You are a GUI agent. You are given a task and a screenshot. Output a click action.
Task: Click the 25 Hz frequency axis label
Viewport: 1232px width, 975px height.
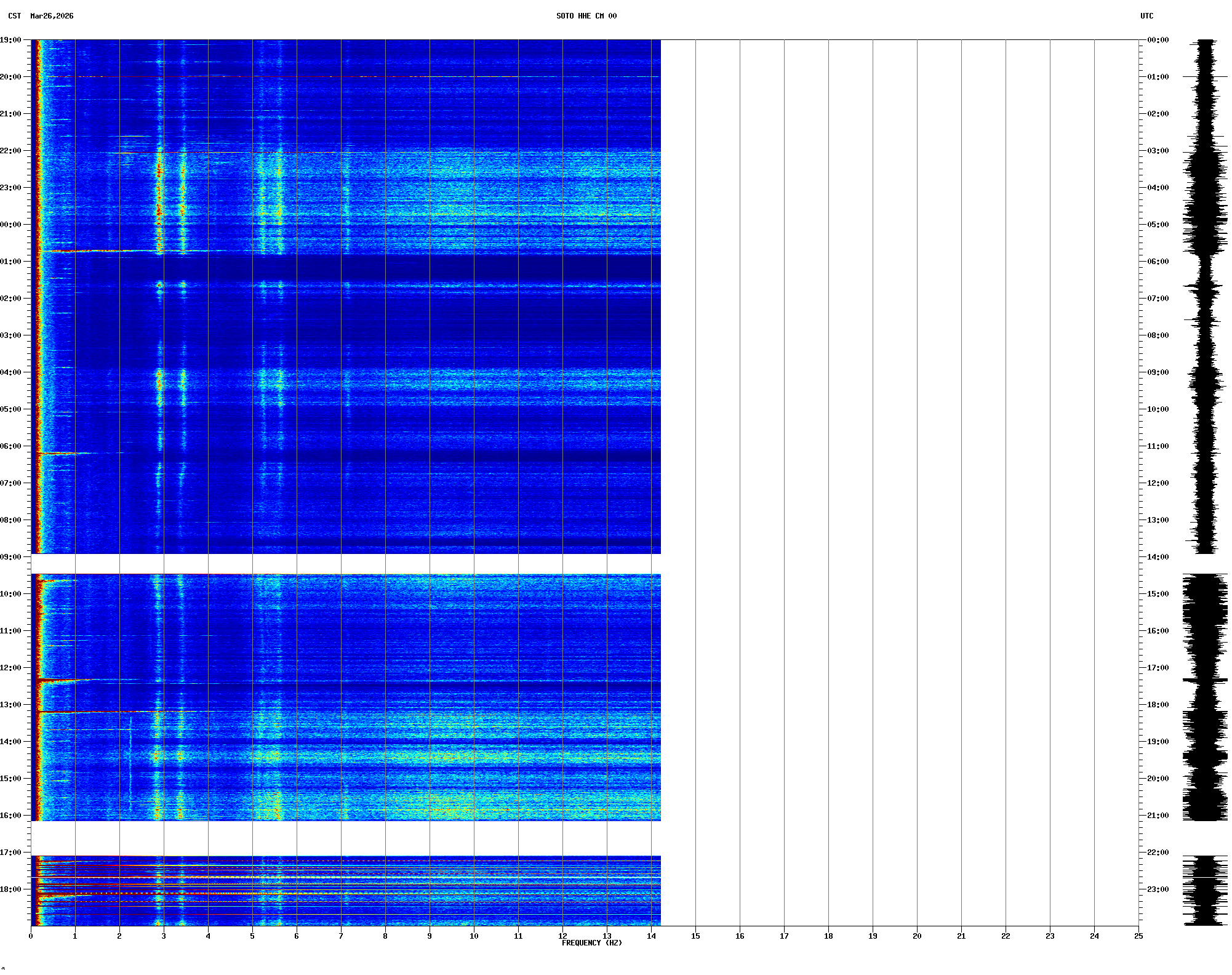pos(1138,936)
